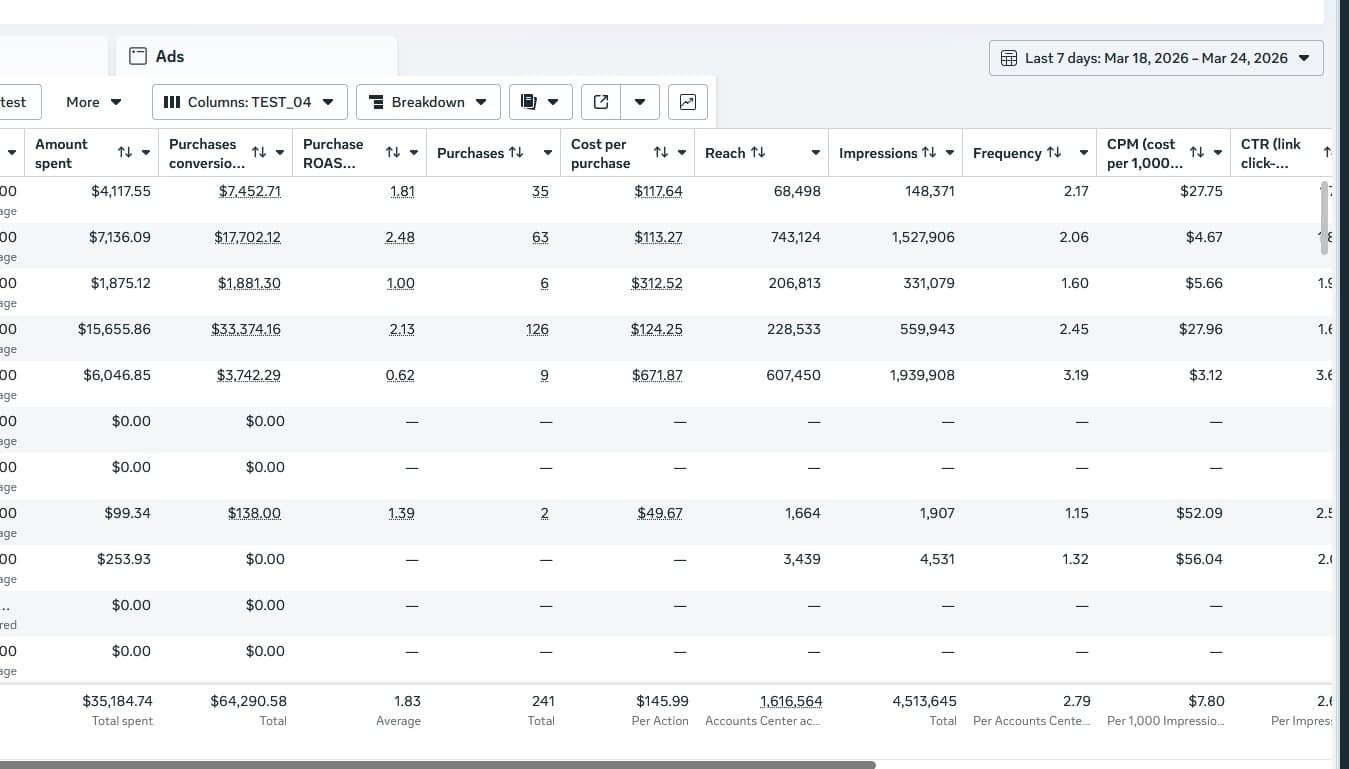Sort by Amount spent arrows icon
Screen dimensions: 1349x769
[125, 153]
